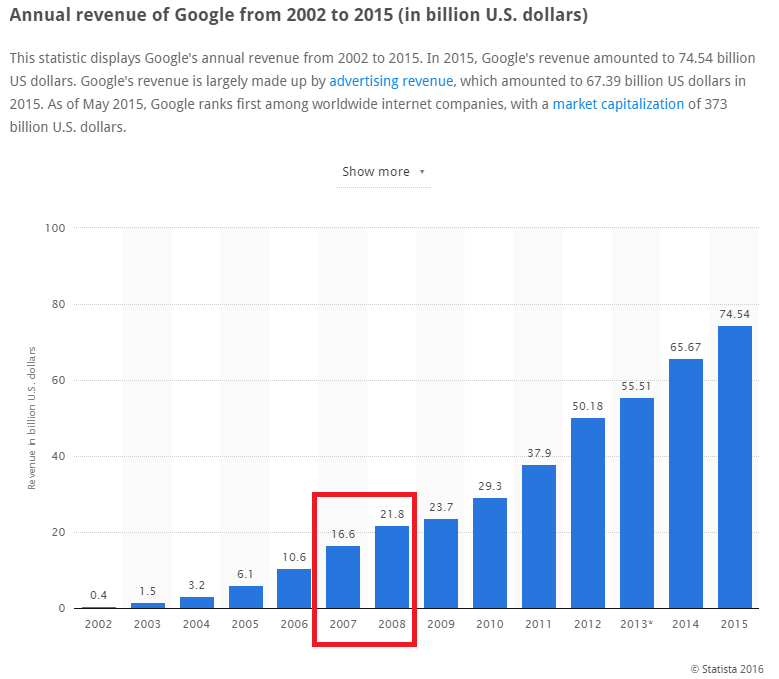The height and width of the screenshot is (679, 779).
Task: Click the 2002 revenue bar
Action: click(99, 607)
